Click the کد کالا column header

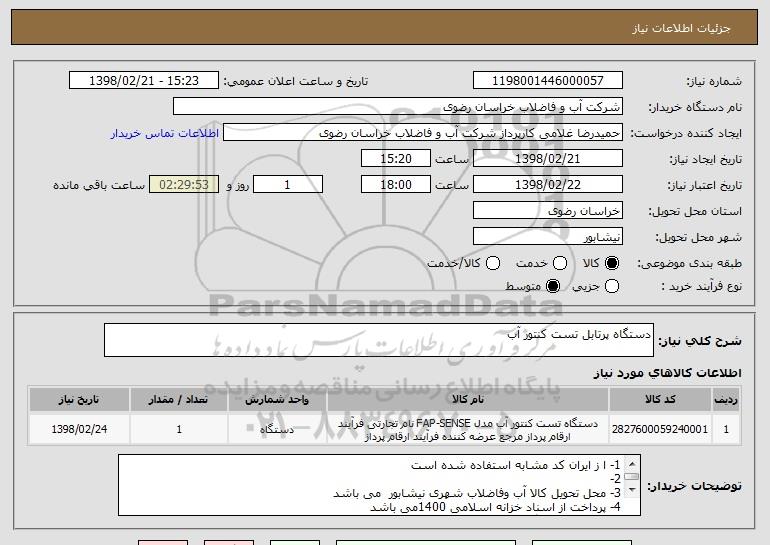point(660,399)
